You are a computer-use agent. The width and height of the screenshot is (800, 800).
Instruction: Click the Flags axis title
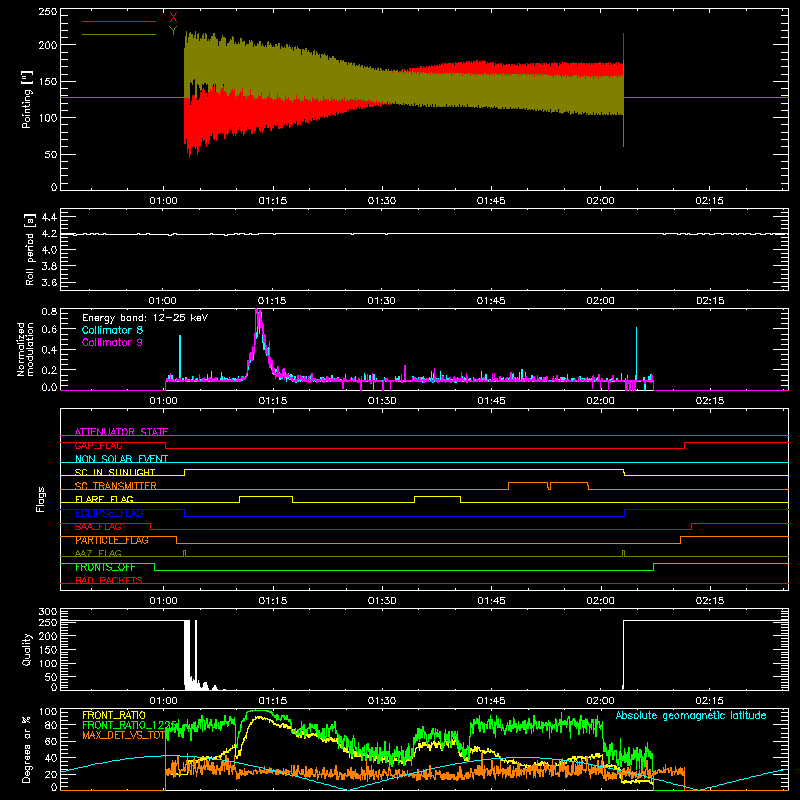point(41,499)
